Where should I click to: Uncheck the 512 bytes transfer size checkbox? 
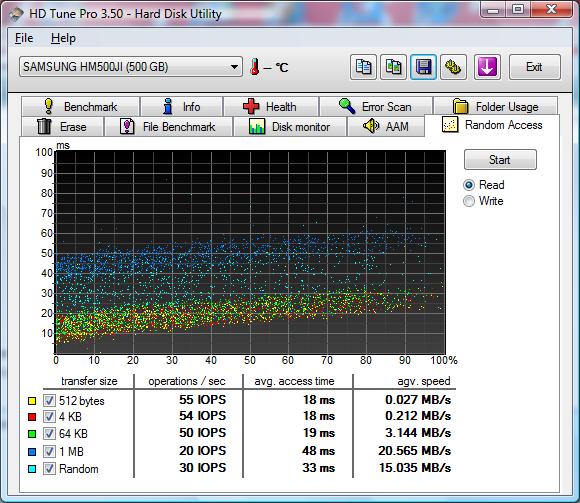pyautogui.click(x=49, y=401)
